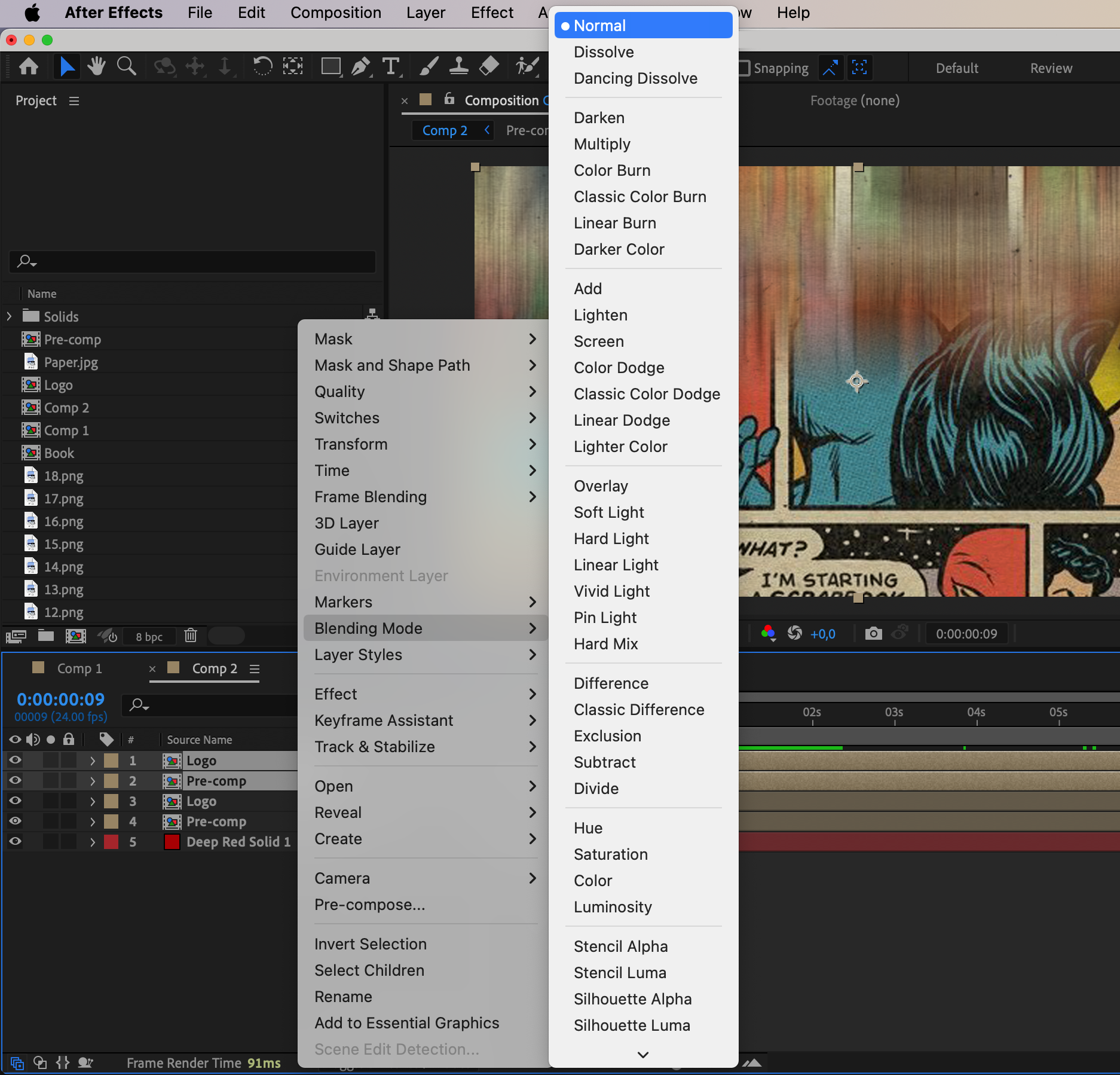Click the trash delete icon in Project panel

pyautogui.click(x=191, y=636)
